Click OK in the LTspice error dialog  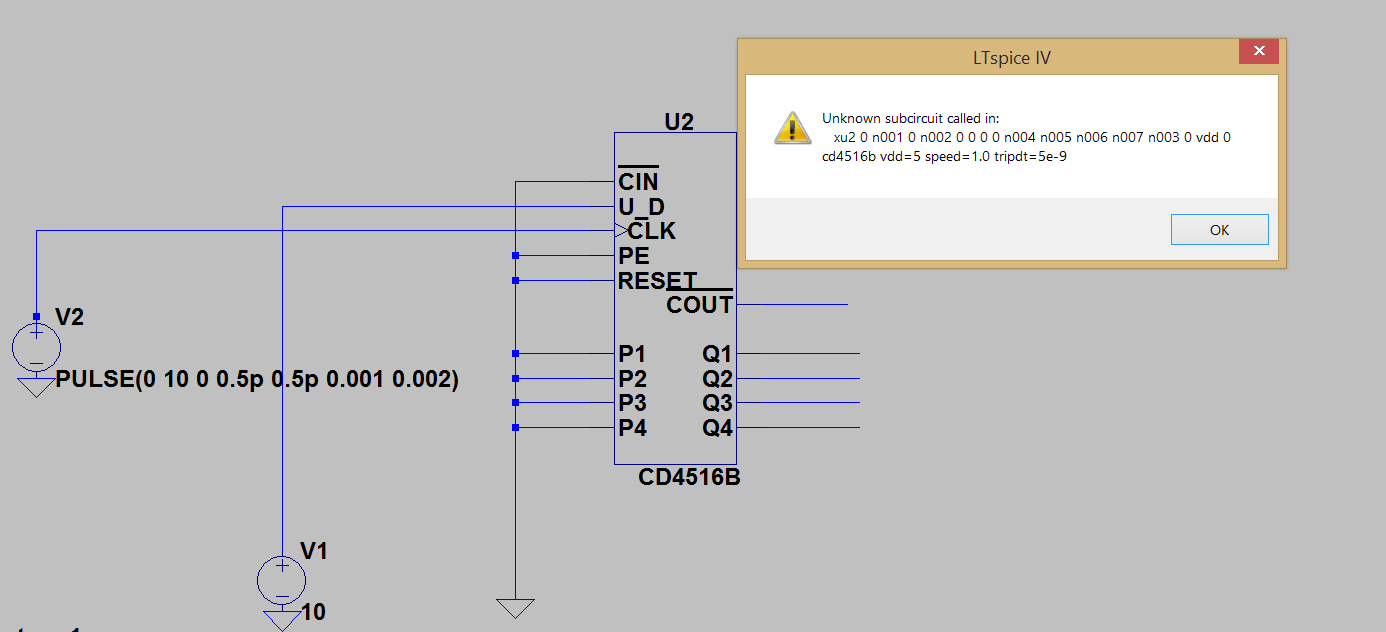tap(1219, 229)
